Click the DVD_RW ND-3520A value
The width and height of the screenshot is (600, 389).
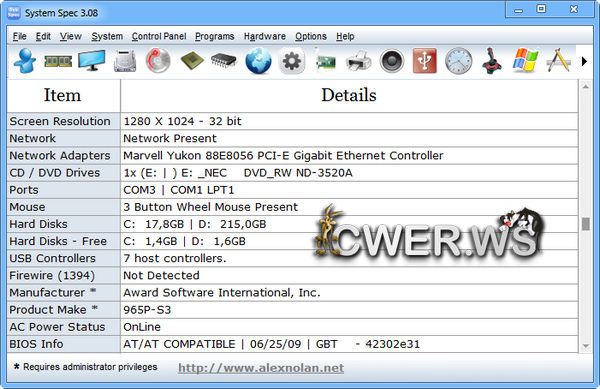(238, 173)
